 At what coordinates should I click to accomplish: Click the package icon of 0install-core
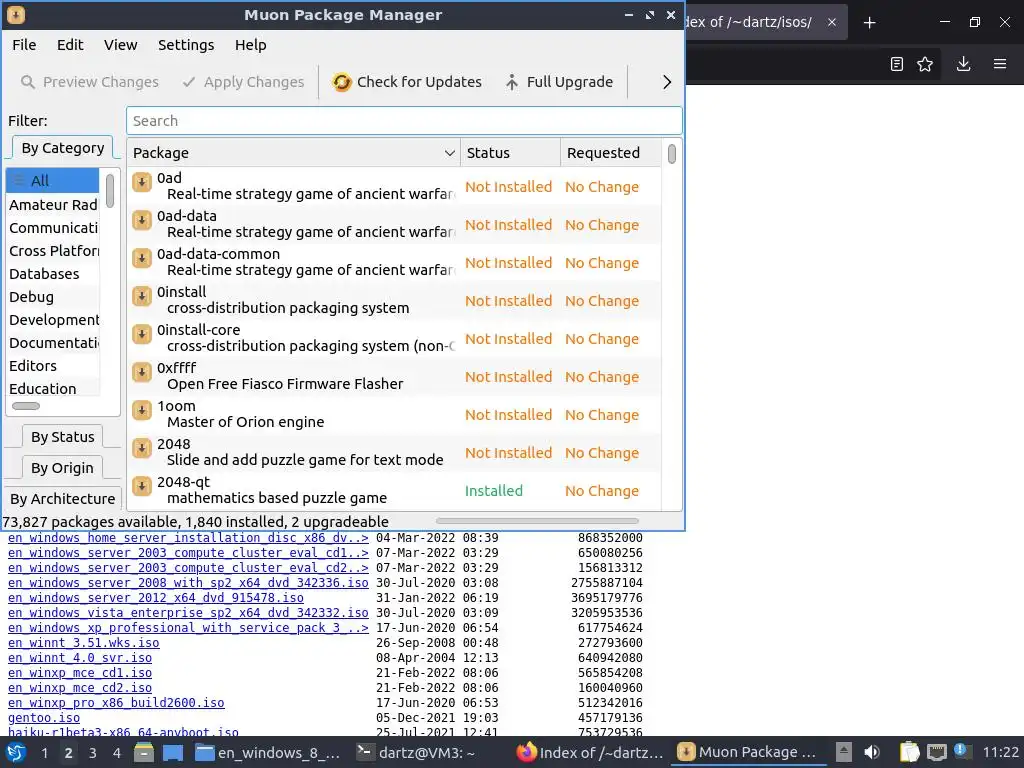click(142, 334)
